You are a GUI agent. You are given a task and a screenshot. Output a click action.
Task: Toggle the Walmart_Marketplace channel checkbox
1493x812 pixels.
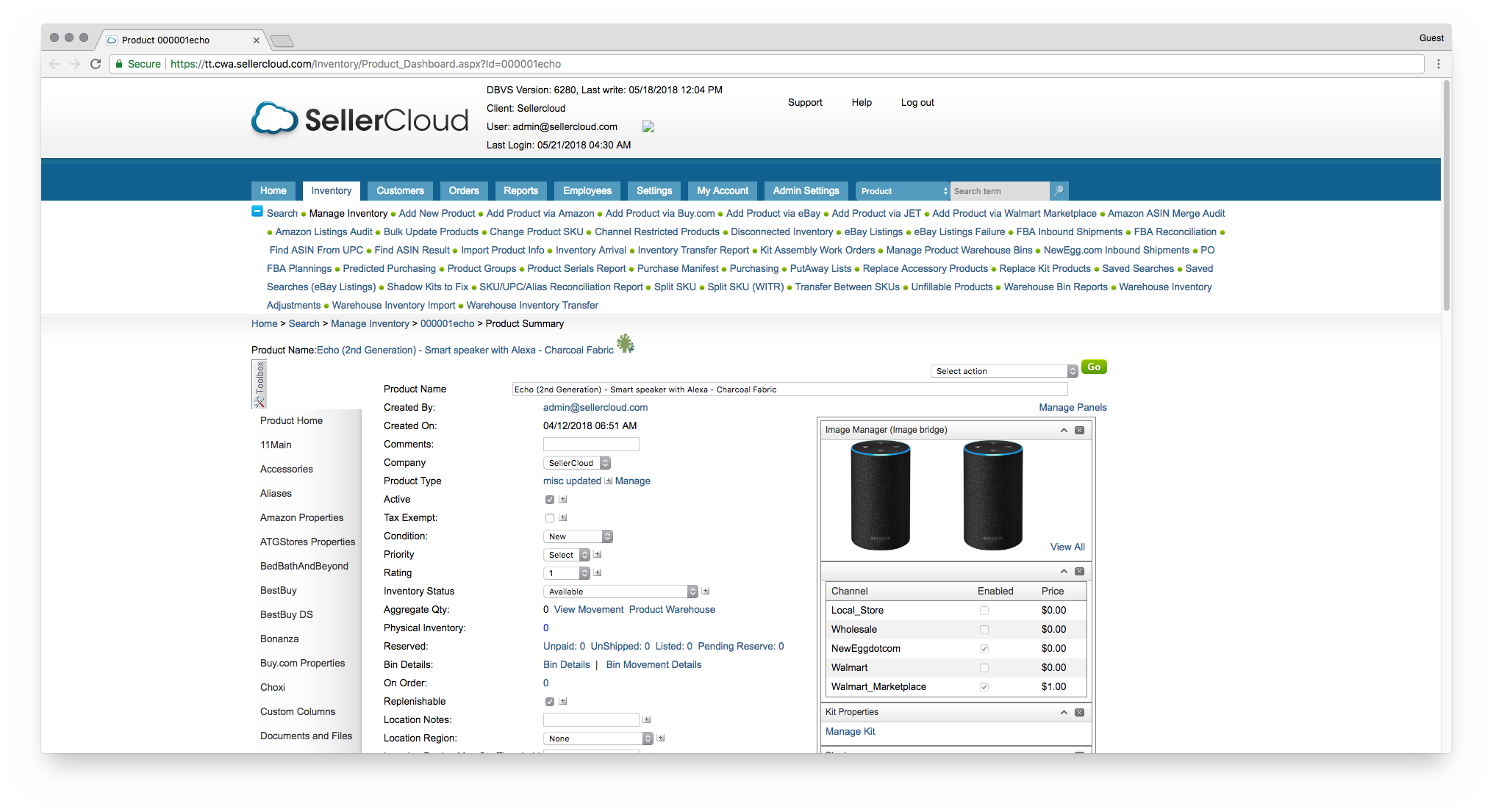point(984,687)
